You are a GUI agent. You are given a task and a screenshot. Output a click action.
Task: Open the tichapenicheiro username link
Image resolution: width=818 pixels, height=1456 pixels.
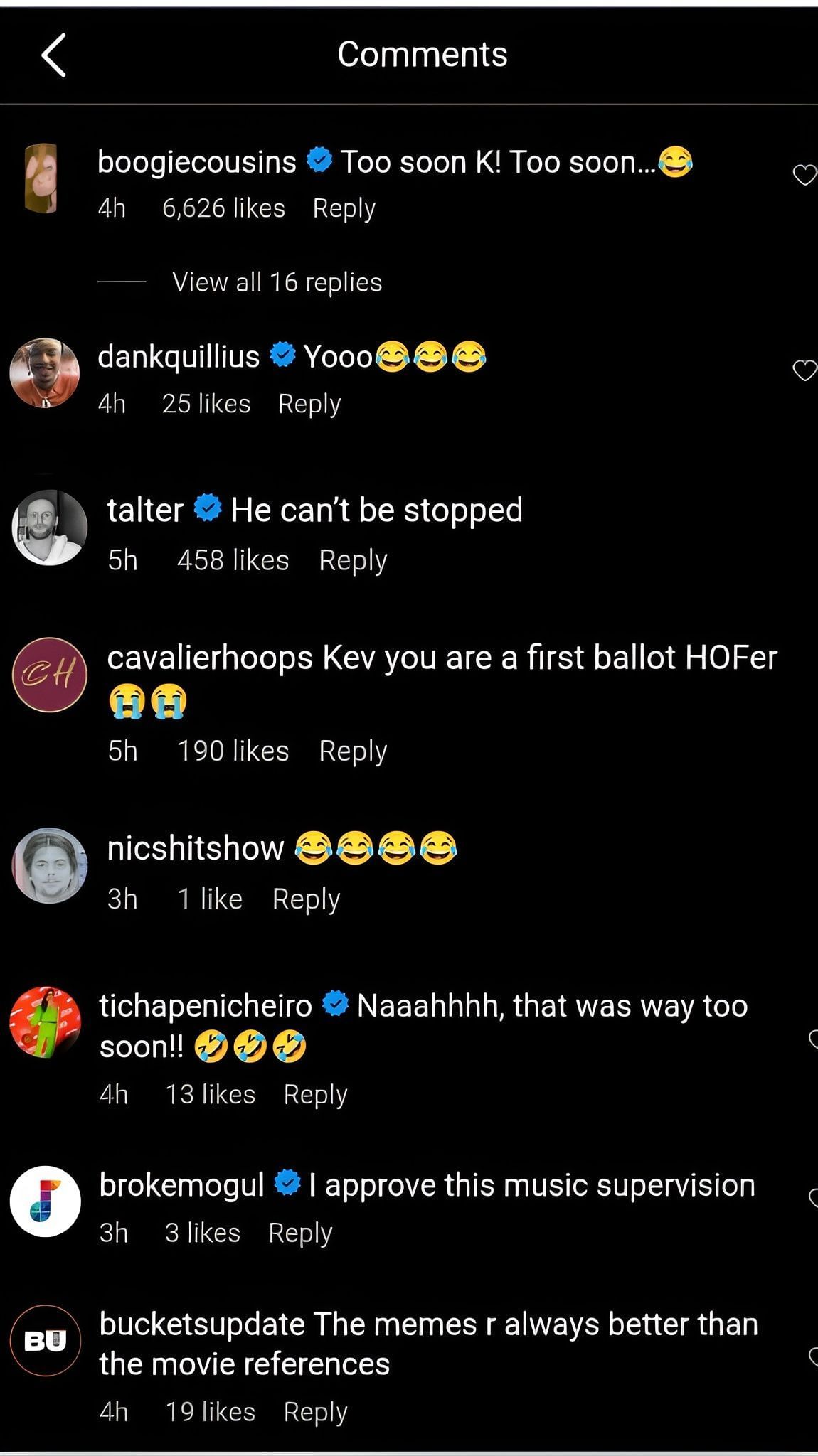tap(206, 1006)
